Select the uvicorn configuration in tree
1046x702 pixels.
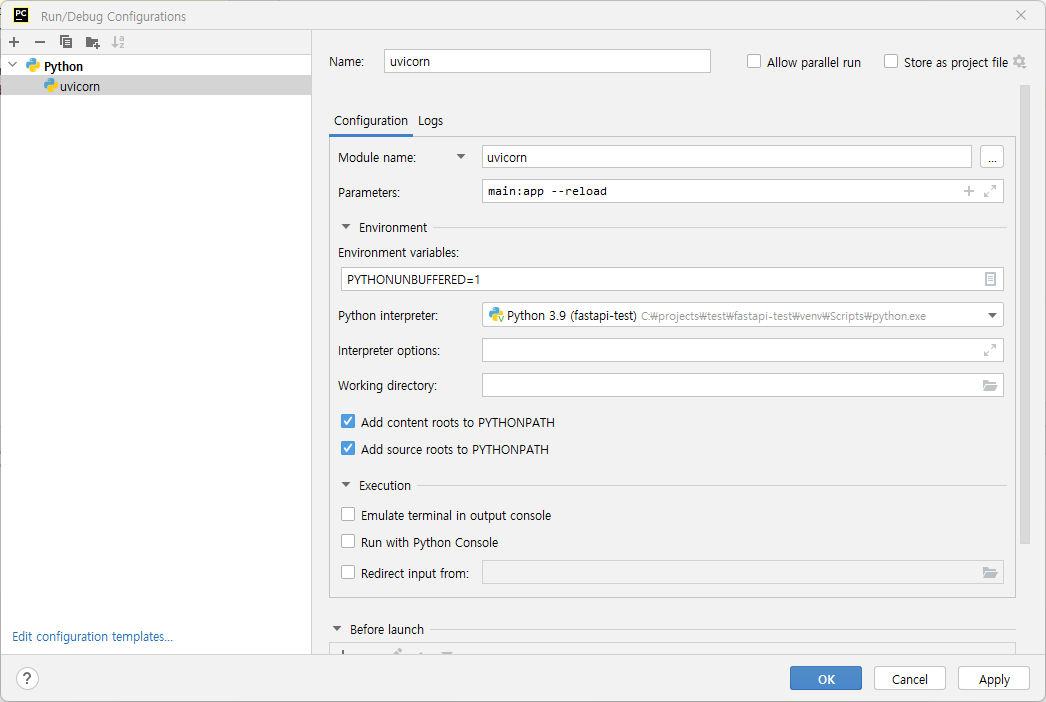156,85
